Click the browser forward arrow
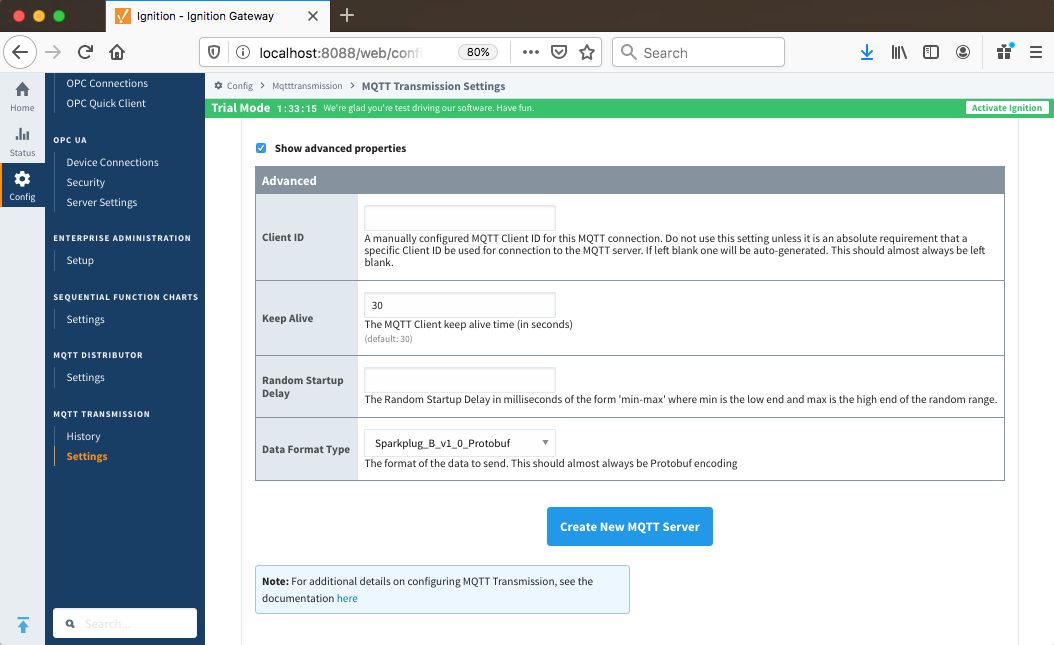1054x645 pixels. (x=53, y=52)
